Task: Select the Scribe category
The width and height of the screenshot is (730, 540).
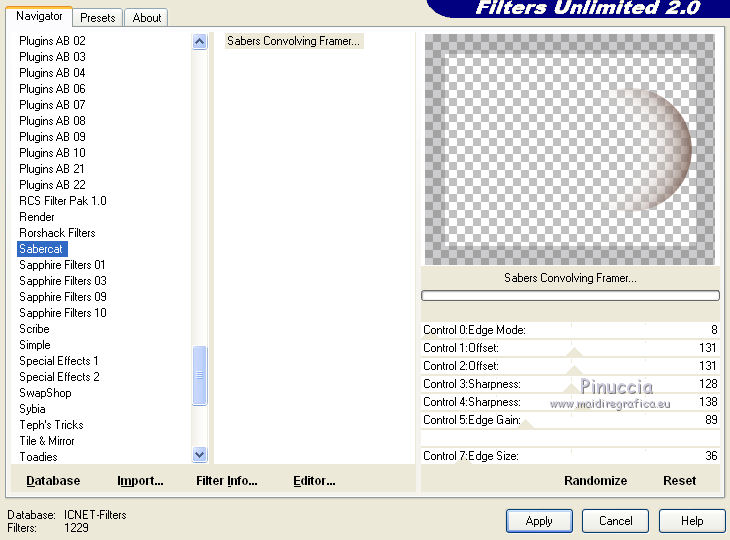Action: click(34, 329)
